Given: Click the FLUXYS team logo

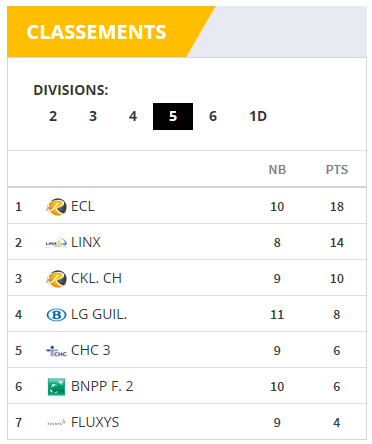Looking at the screenshot, I should pos(56,423).
